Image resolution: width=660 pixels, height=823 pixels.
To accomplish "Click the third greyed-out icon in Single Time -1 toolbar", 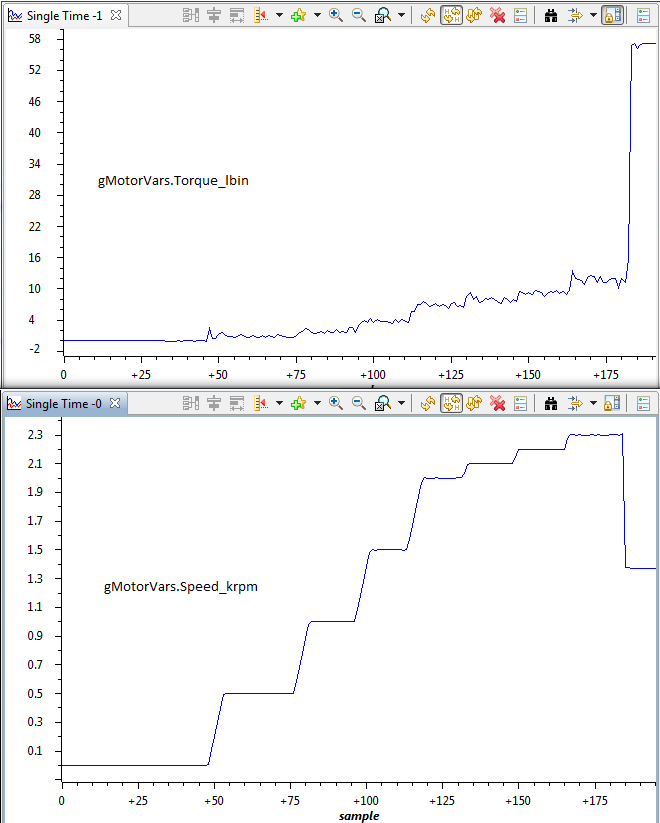I will click(237, 15).
